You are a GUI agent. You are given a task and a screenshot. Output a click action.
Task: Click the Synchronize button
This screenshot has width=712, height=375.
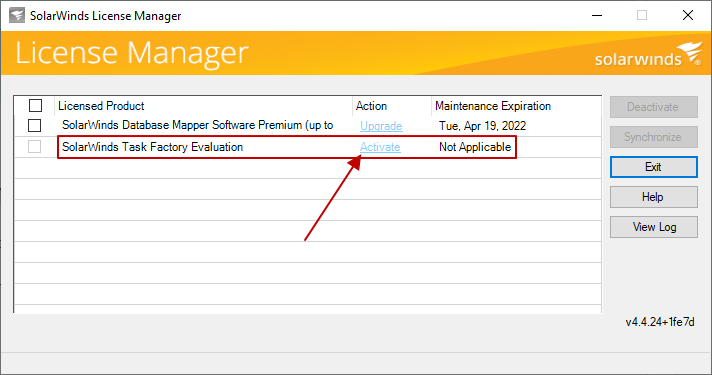(653, 137)
